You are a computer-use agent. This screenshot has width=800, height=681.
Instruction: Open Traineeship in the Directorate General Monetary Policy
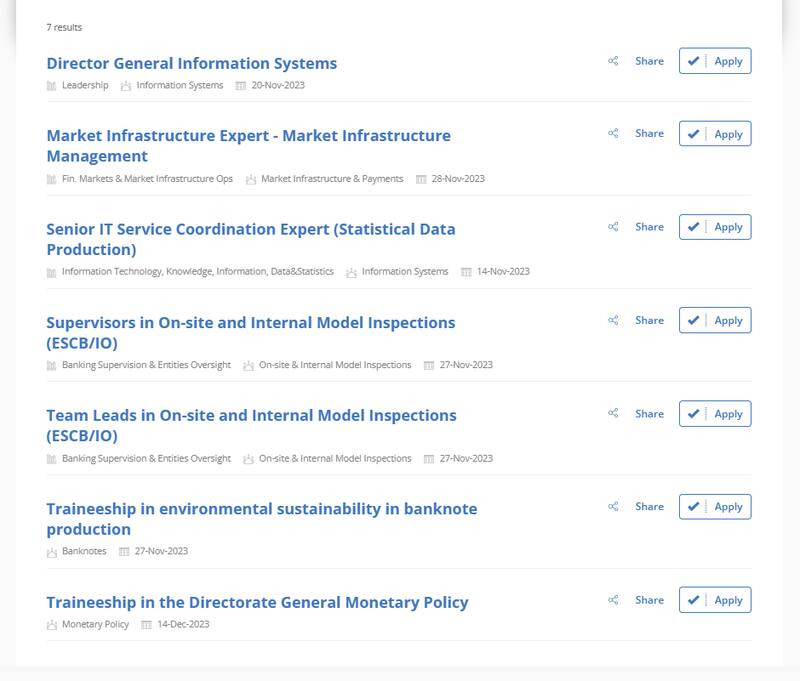click(257, 602)
